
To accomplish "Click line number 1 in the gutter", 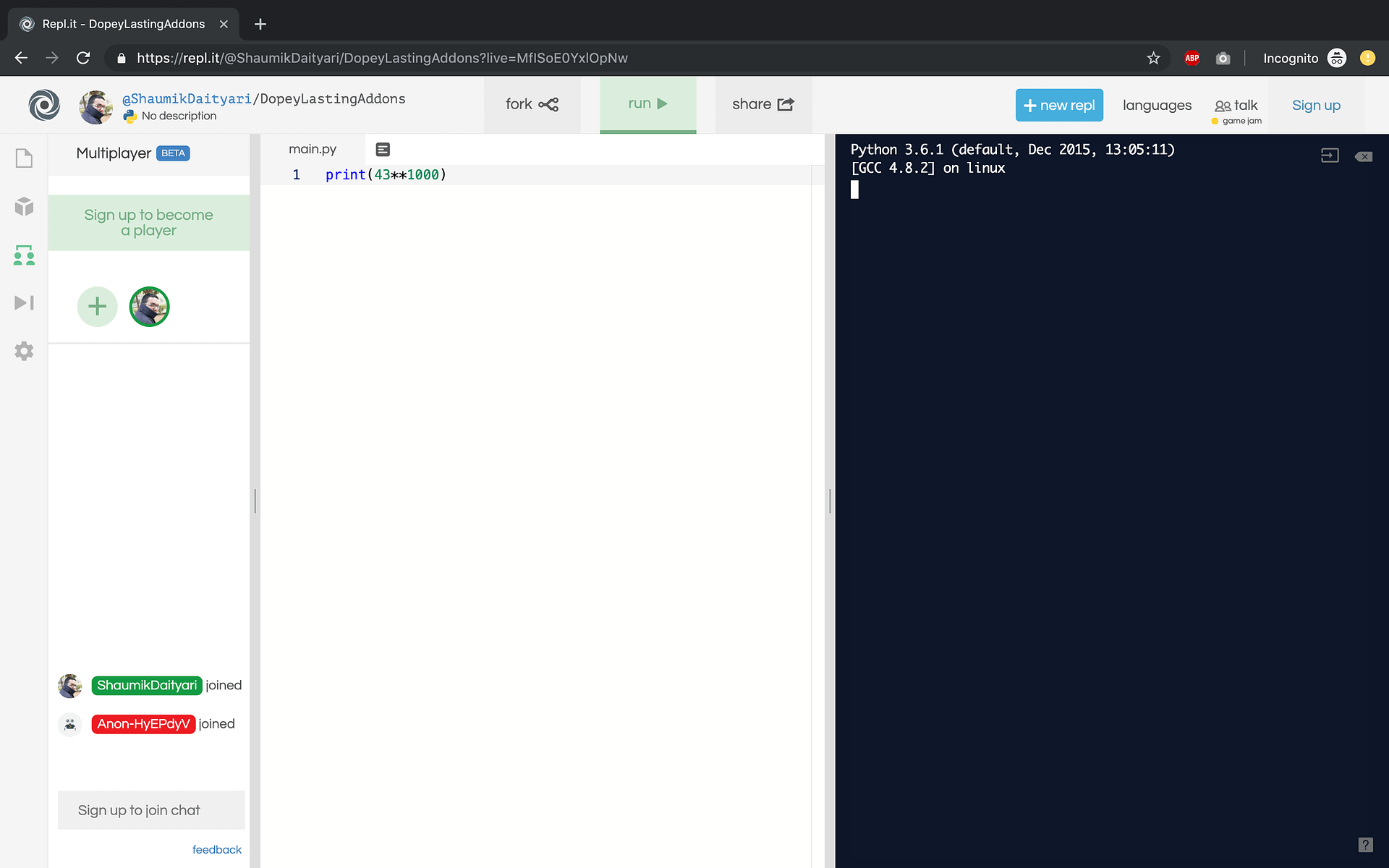I will [x=297, y=174].
